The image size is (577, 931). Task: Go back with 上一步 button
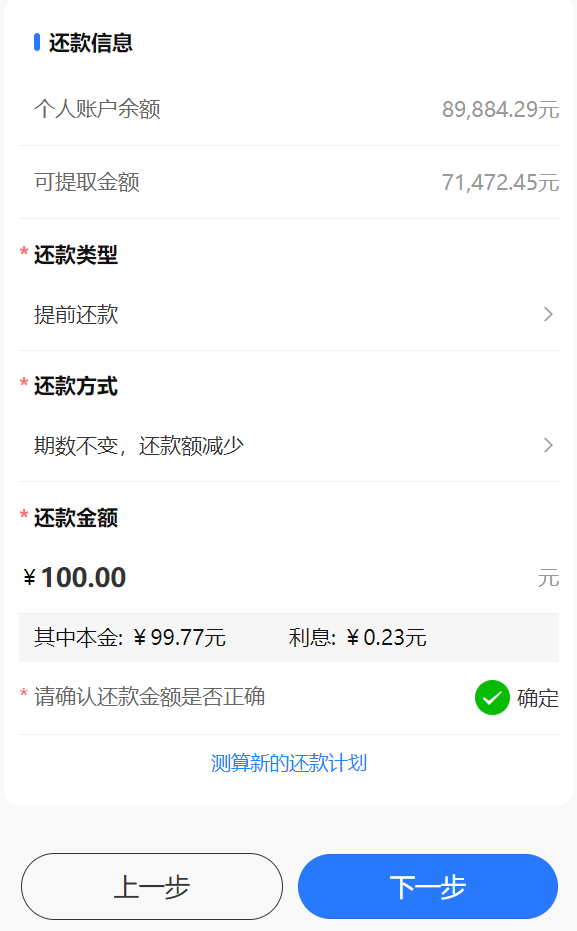pyautogui.click(x=152, y=886)
